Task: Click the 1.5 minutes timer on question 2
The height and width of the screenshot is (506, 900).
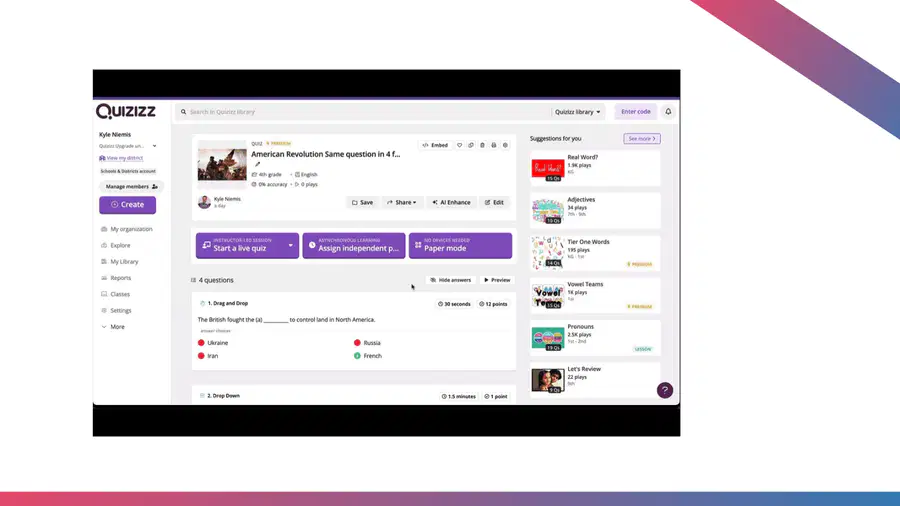Action: tap(458, 396)
